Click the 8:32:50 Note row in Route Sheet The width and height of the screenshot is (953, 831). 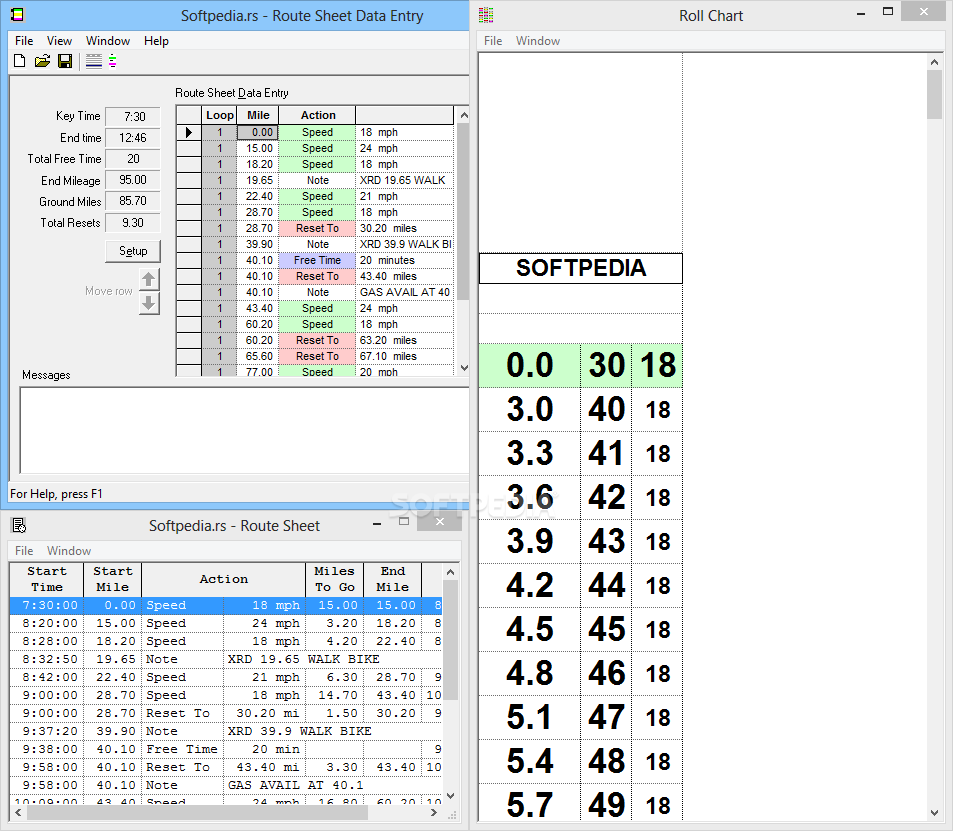tap(225, 659)
